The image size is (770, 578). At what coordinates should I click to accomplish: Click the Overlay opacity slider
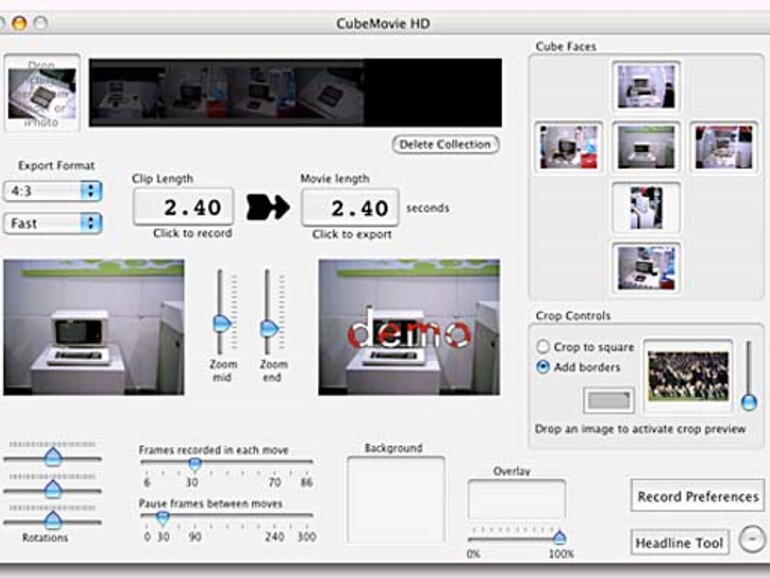(x=518, y=538)
